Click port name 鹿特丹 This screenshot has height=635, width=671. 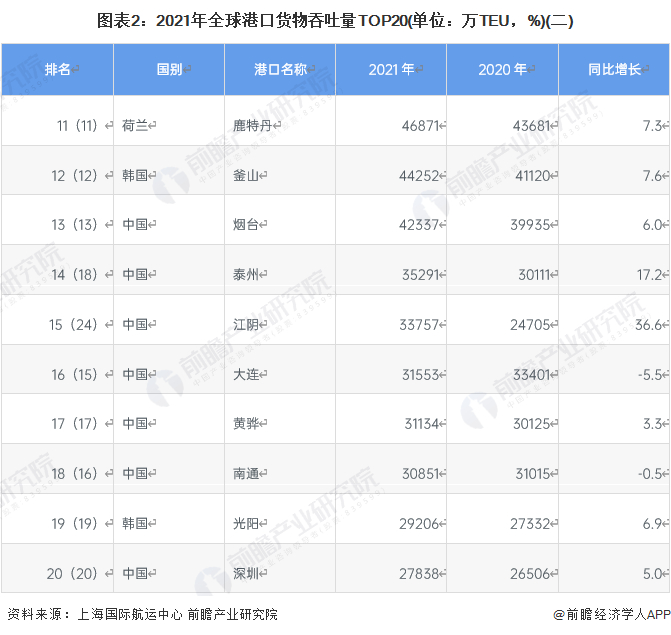tap(252, 126)
